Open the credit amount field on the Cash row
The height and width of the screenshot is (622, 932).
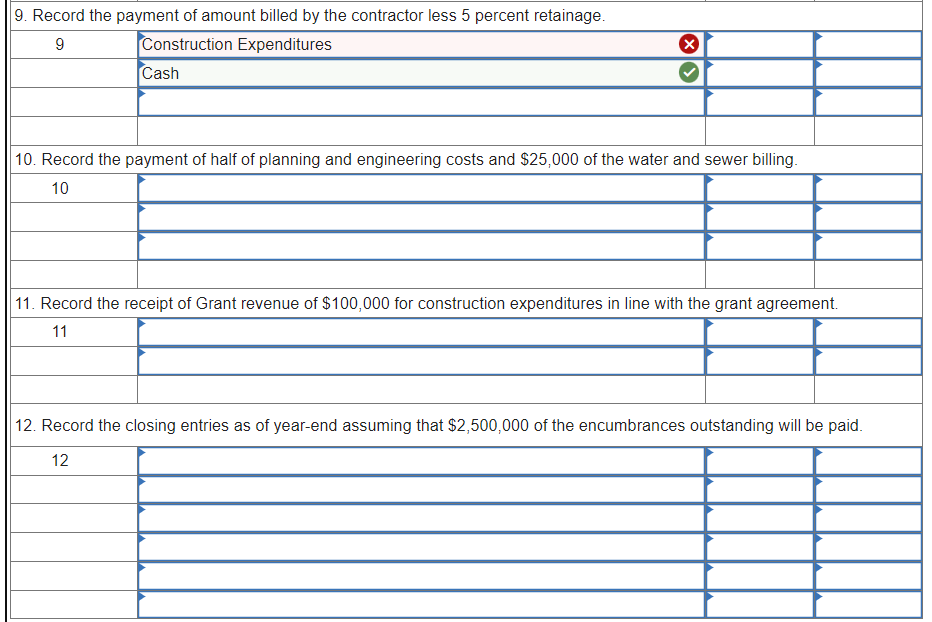[x=866, y=72]
